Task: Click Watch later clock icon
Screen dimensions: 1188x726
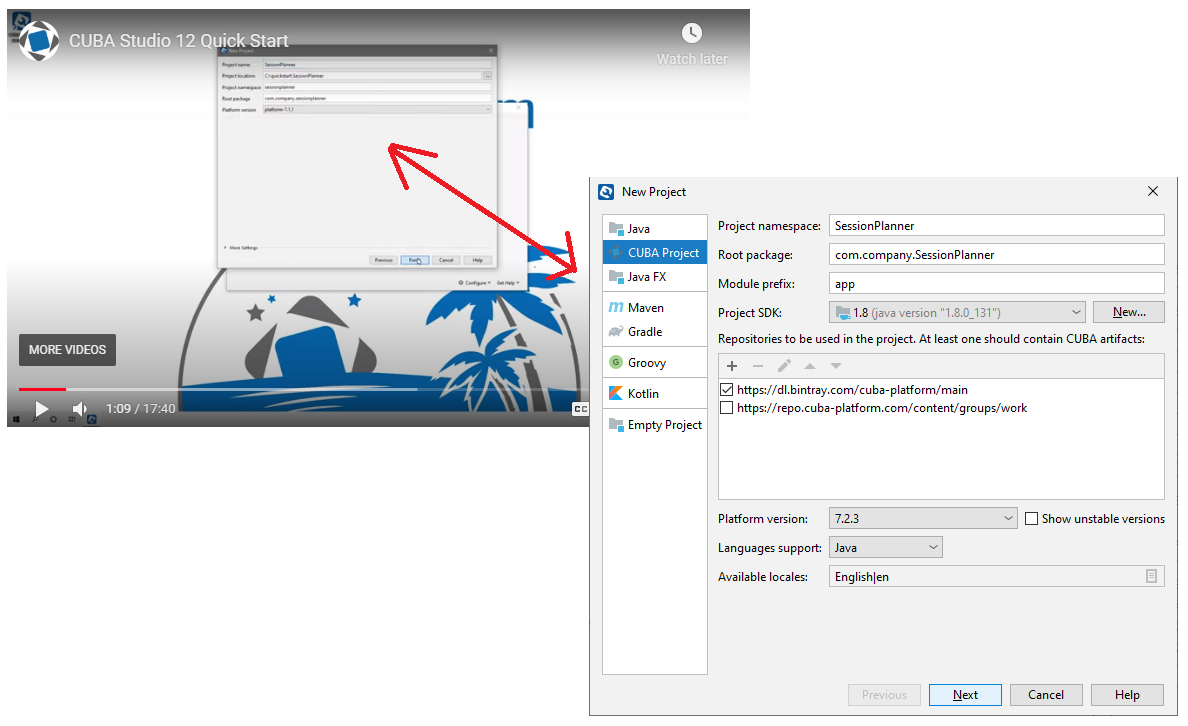Action: click(692, 33)
